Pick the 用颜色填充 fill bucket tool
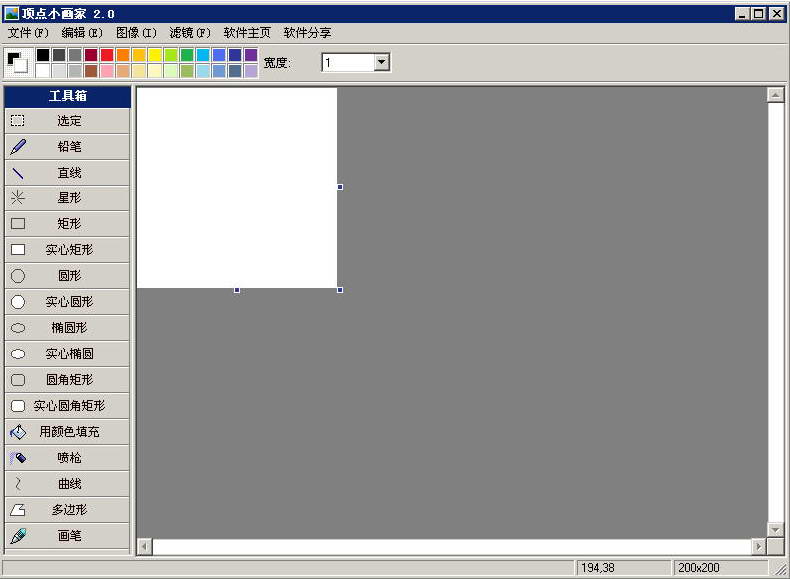The width and height of the screenshot is (790, 579). click(68, 432)
